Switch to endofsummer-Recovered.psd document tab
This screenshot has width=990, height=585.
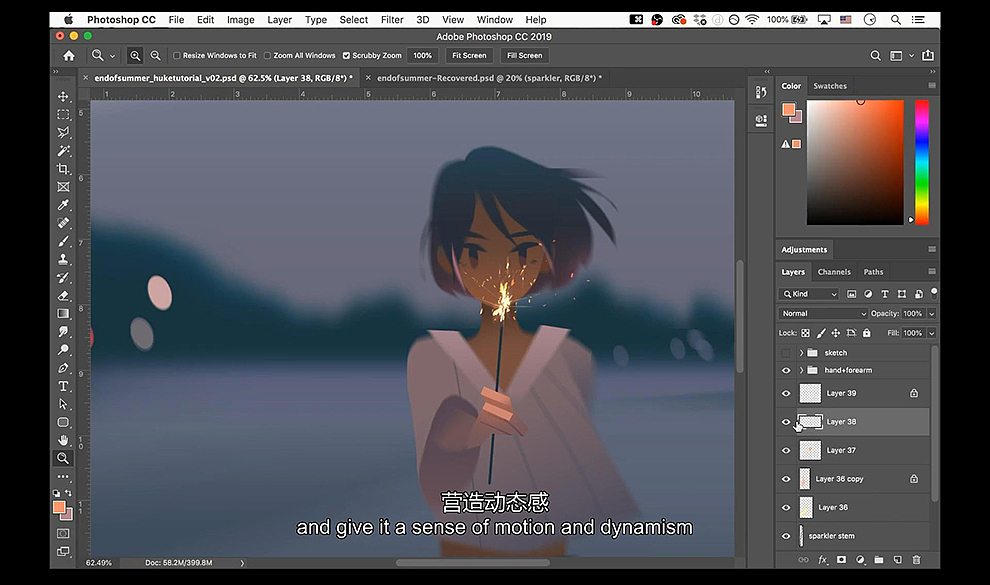click(x=489, y=78)
